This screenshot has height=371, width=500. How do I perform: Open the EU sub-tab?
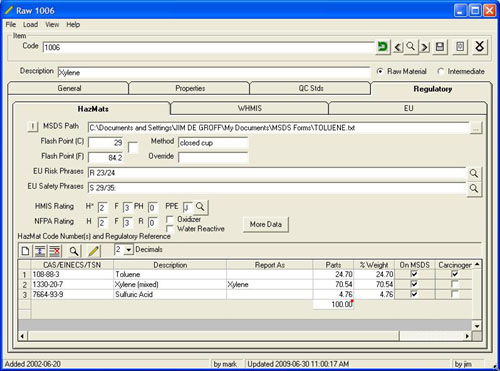(408, 108)
